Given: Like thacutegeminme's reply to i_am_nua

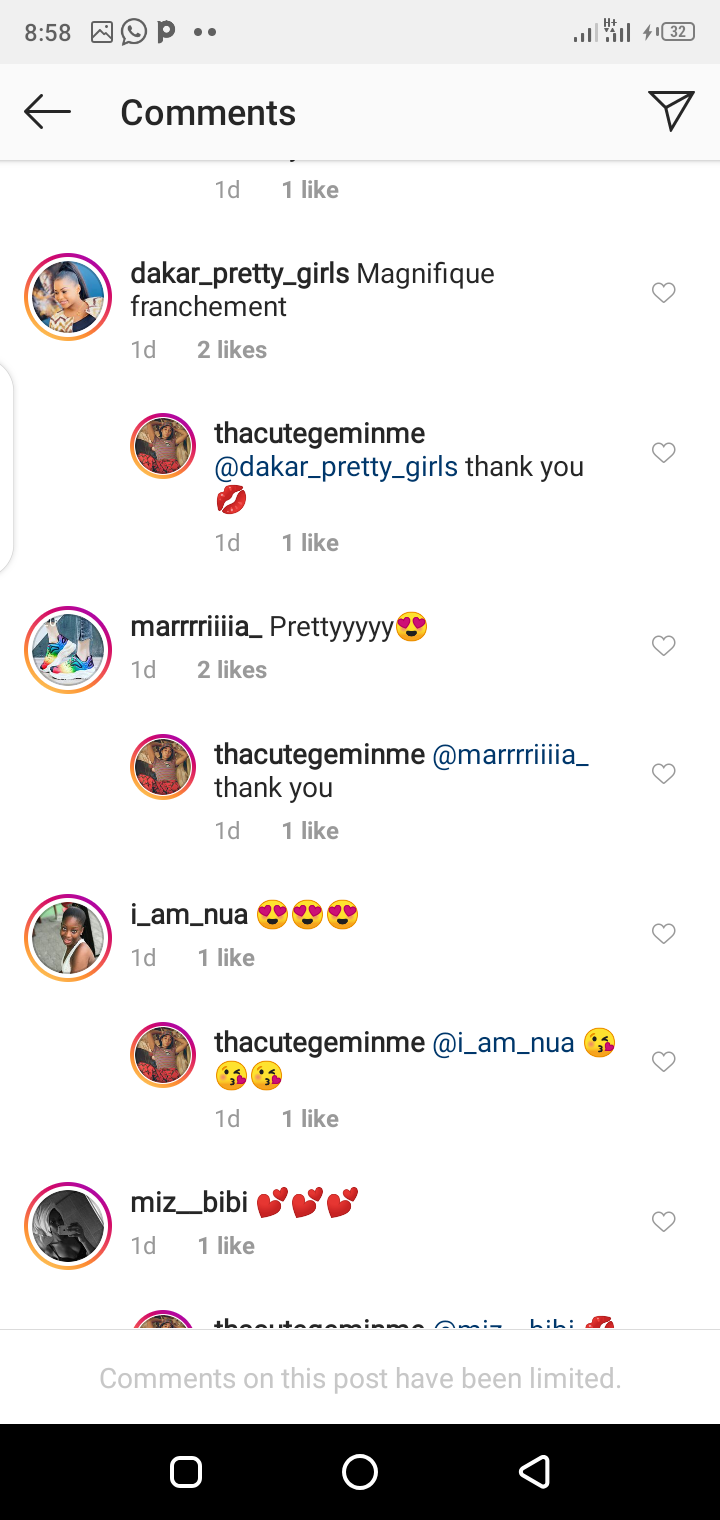Looking at the screenshot, I should tap(664, 1062).
